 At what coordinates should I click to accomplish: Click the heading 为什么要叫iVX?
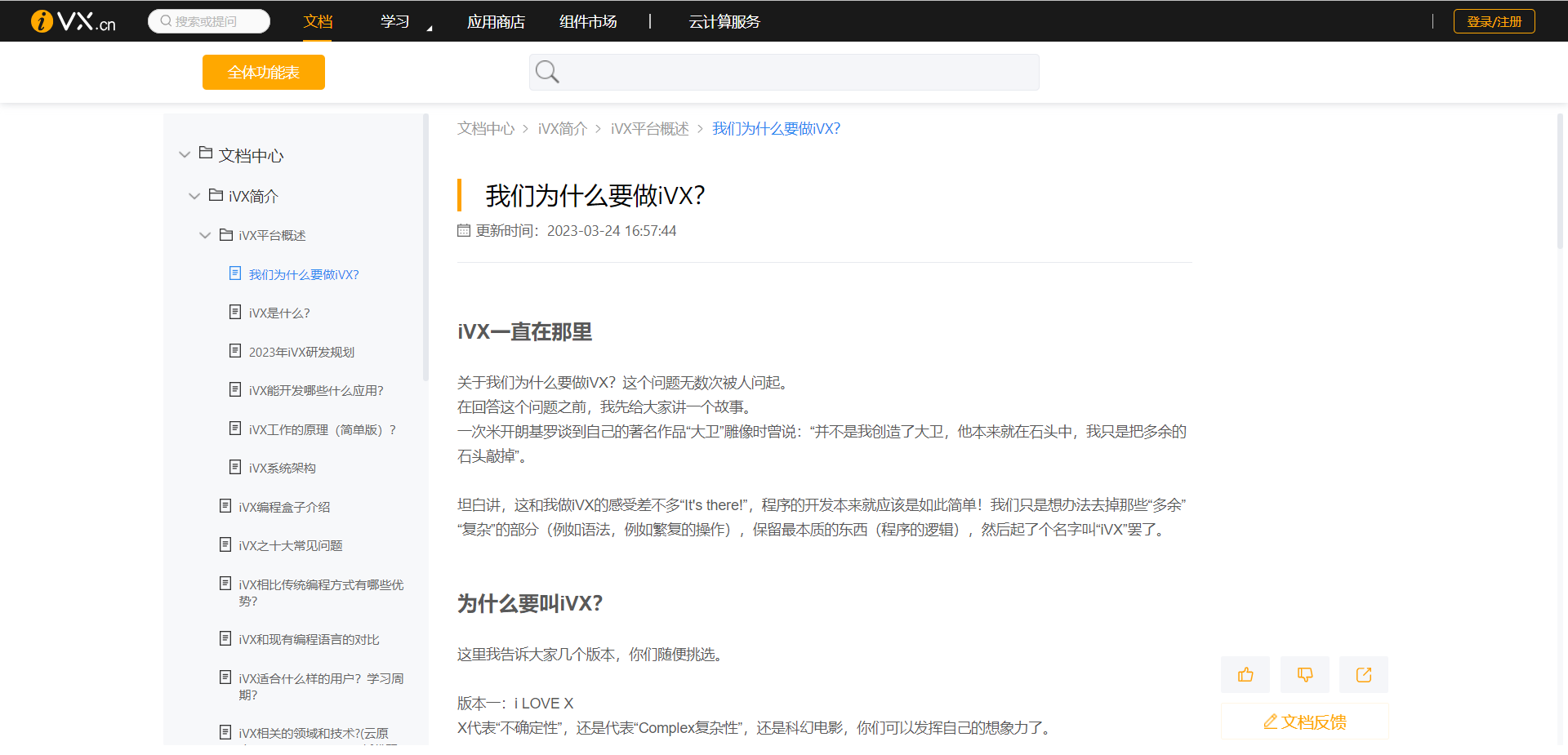pos(530,603)
